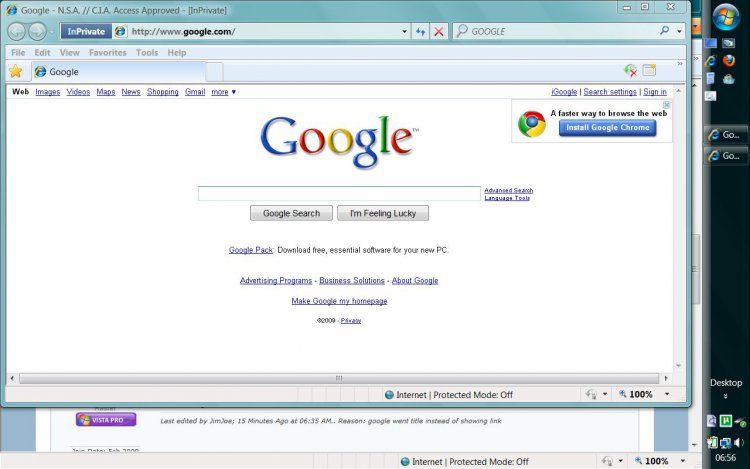
Task: Open the Gmail link
Action: click(195, 92)
